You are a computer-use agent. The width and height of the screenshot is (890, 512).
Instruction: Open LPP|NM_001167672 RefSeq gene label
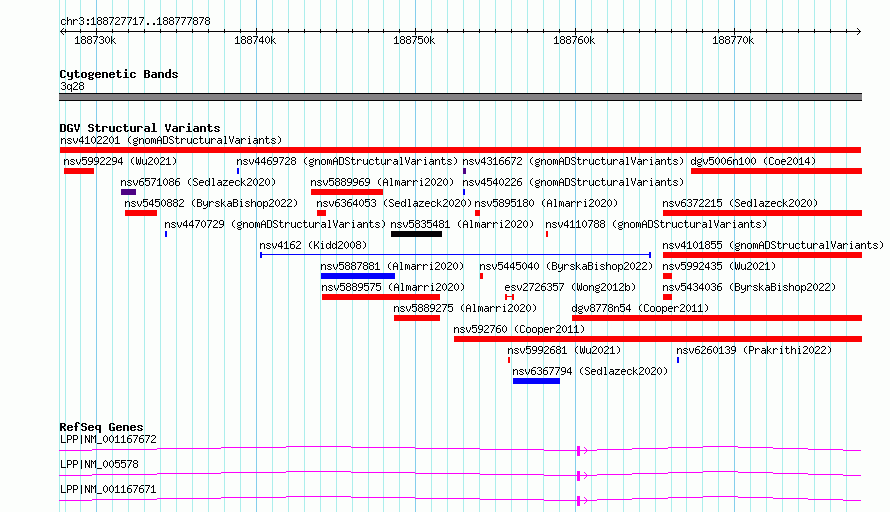pyautogui.click(x=108, y=439)
